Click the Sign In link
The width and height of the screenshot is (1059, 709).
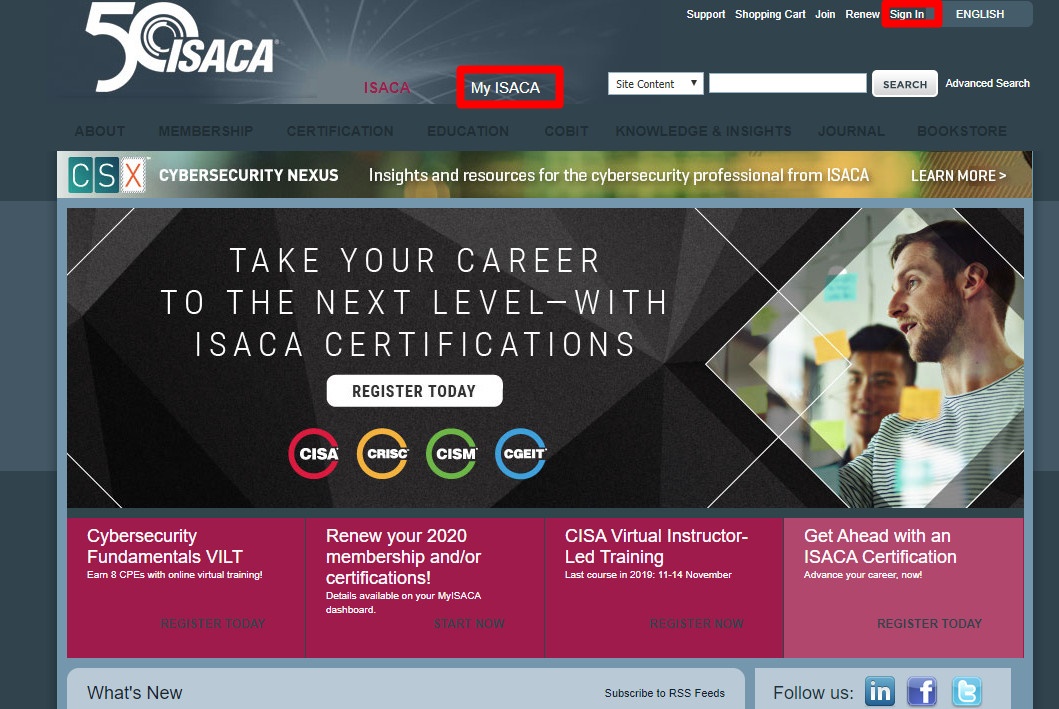coord(907,14)
